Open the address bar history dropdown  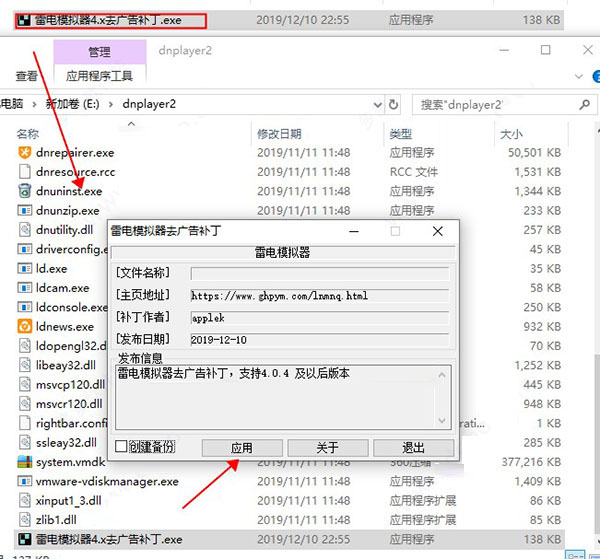click(378, 104)
